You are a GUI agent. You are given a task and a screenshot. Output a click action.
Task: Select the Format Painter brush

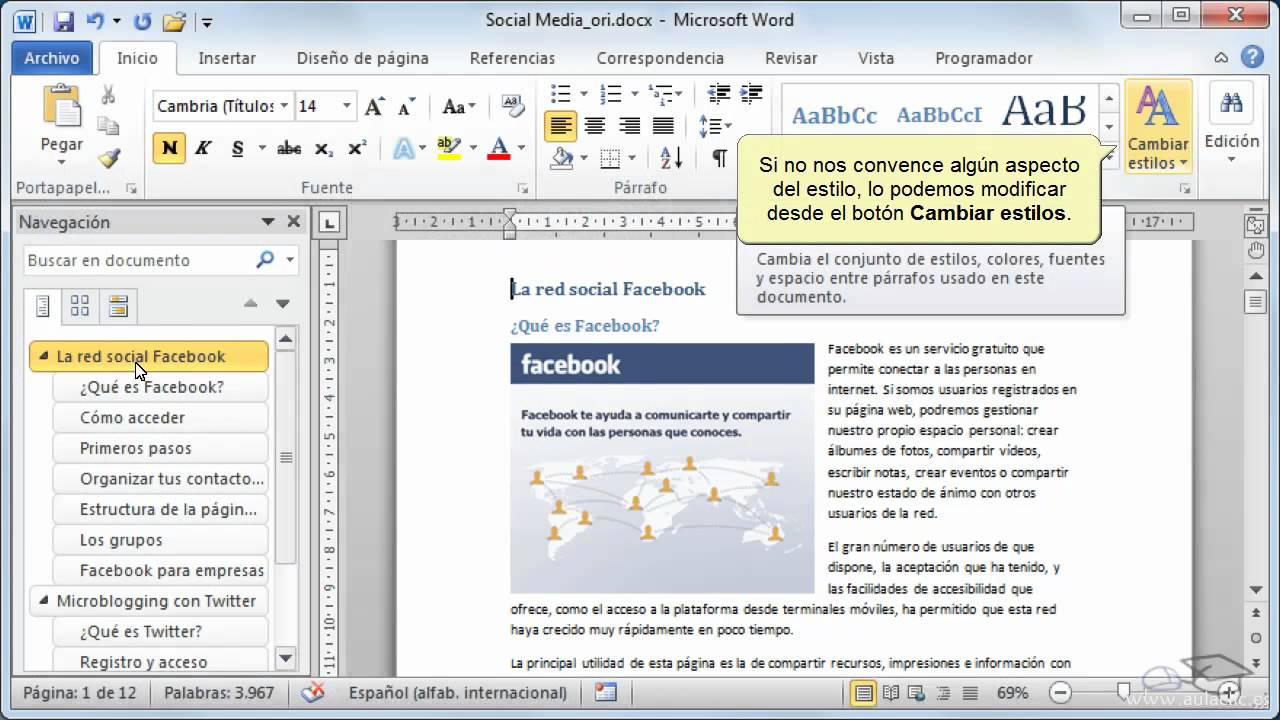click(108, 158)
